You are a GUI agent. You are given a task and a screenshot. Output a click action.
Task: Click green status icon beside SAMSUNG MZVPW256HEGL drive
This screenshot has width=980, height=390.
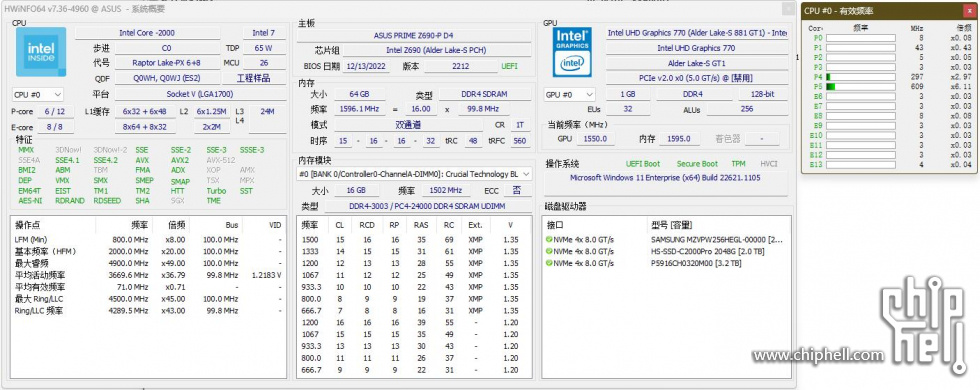click(x=549, y=239)
